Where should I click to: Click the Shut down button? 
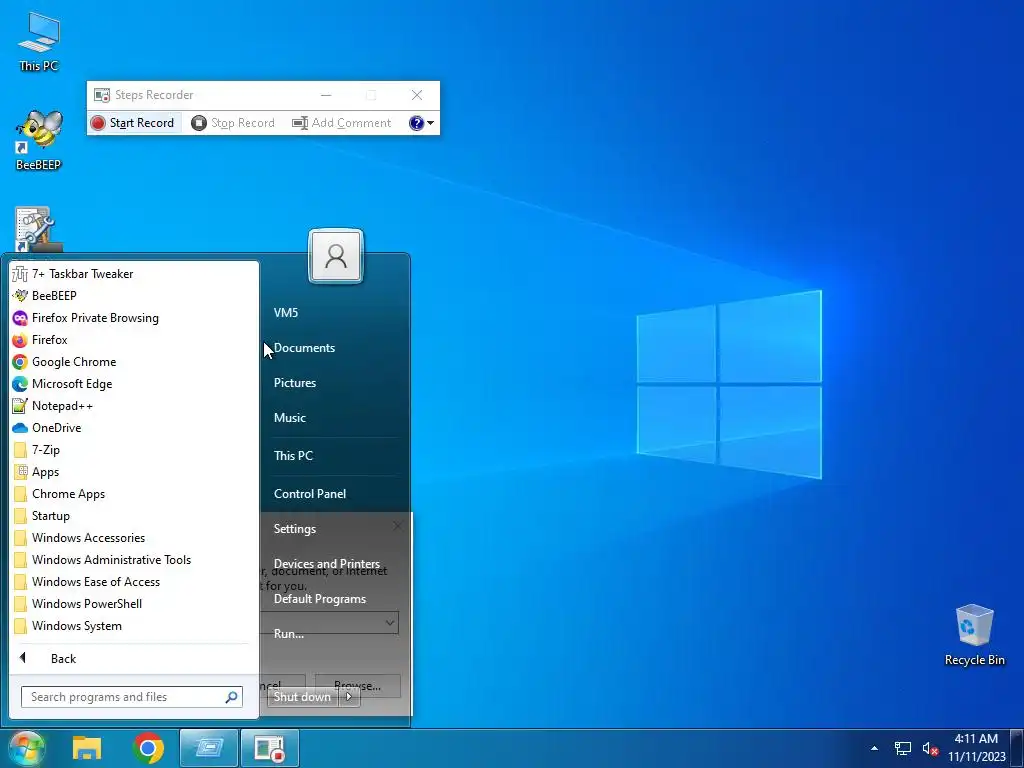point(302,697)
